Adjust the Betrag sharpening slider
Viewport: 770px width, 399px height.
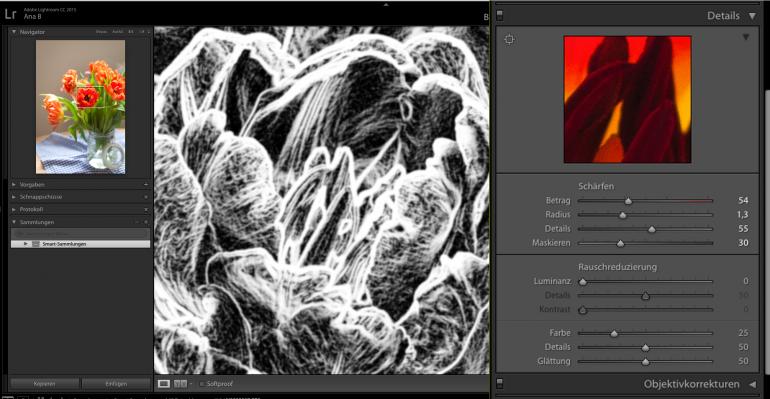628,201
